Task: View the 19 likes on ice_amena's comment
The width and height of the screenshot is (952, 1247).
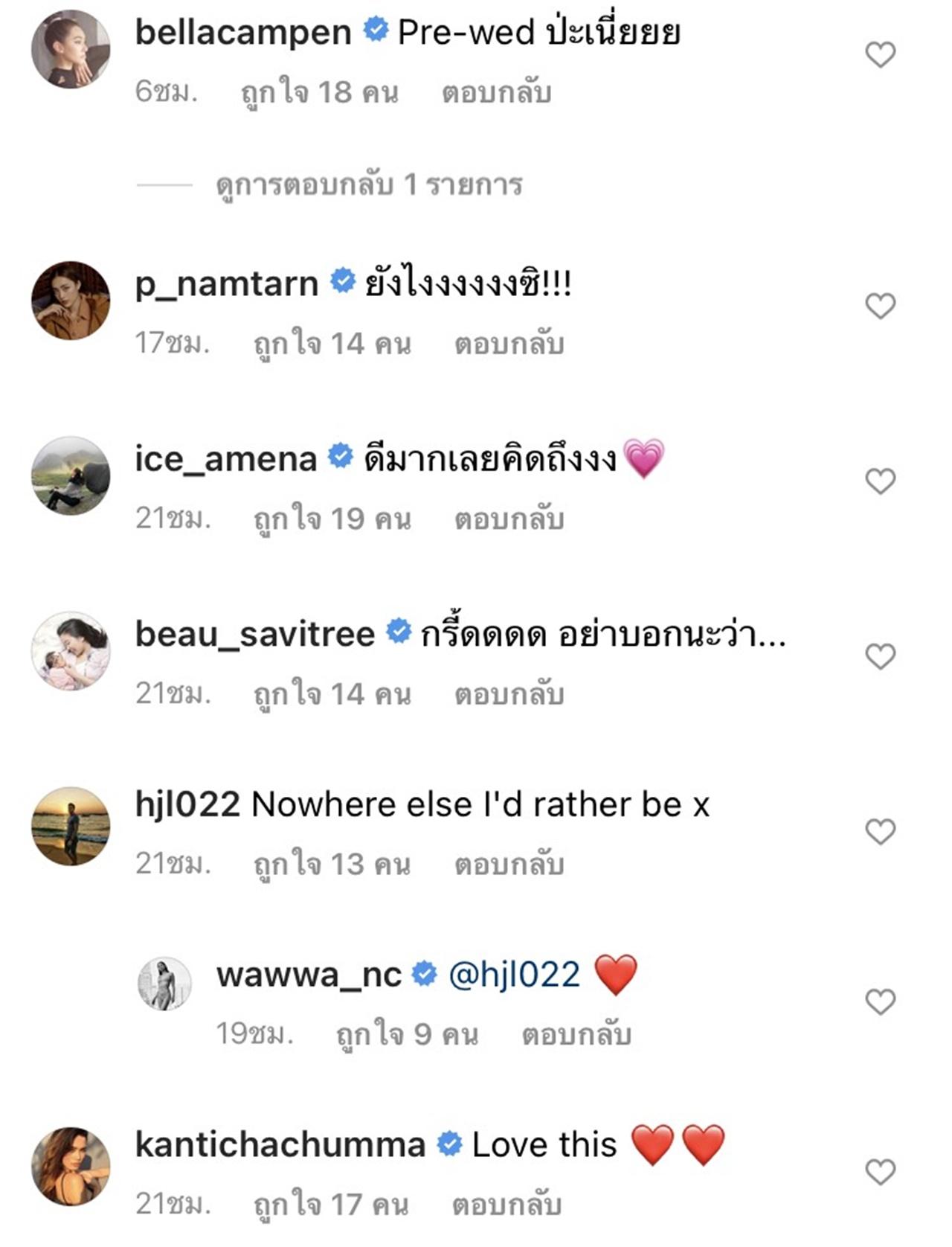Action: (332, 519)
